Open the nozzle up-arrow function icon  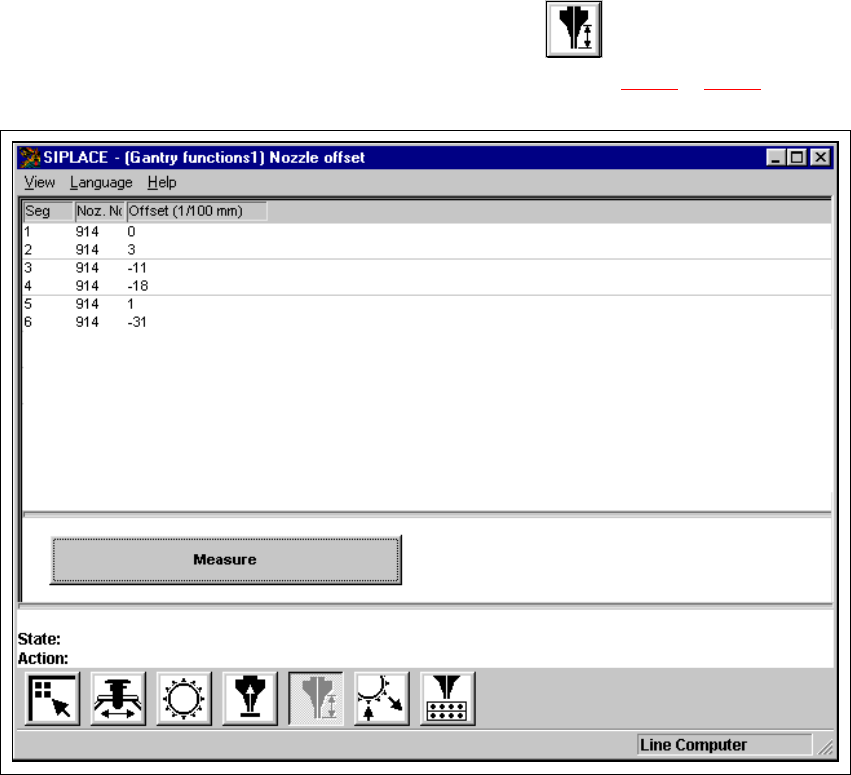point(250,698)
